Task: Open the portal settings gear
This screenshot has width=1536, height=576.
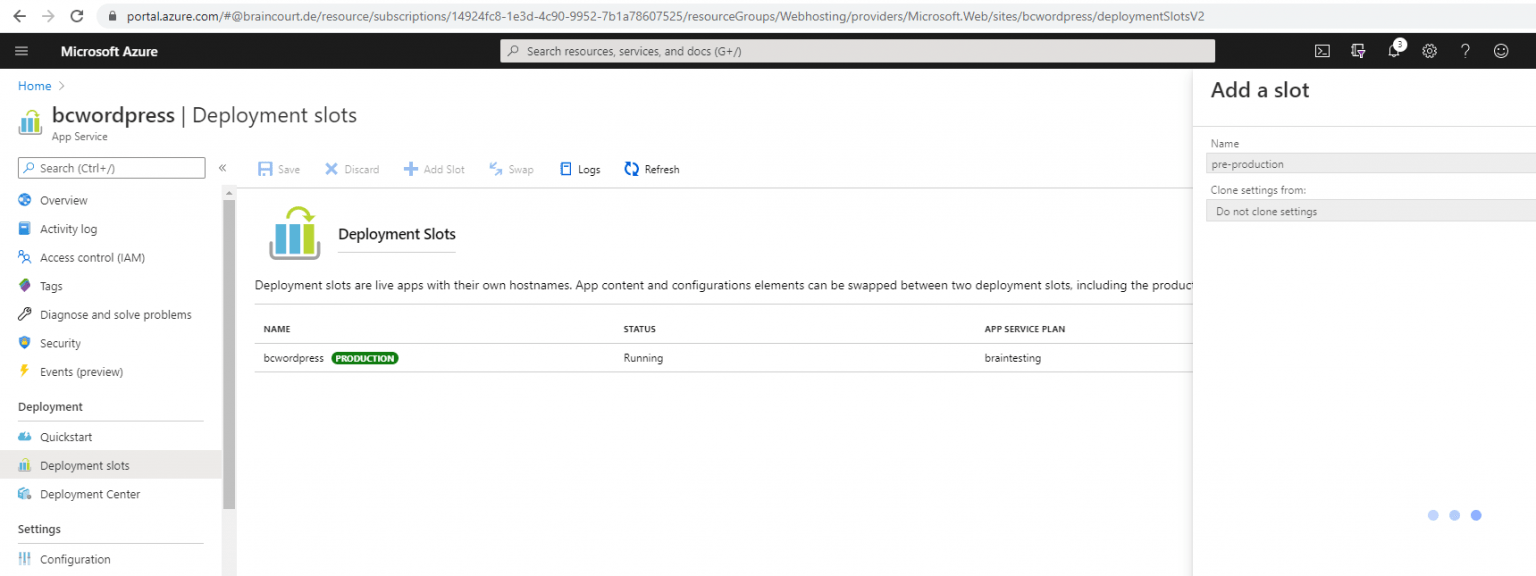Action: pos(1429,51)
